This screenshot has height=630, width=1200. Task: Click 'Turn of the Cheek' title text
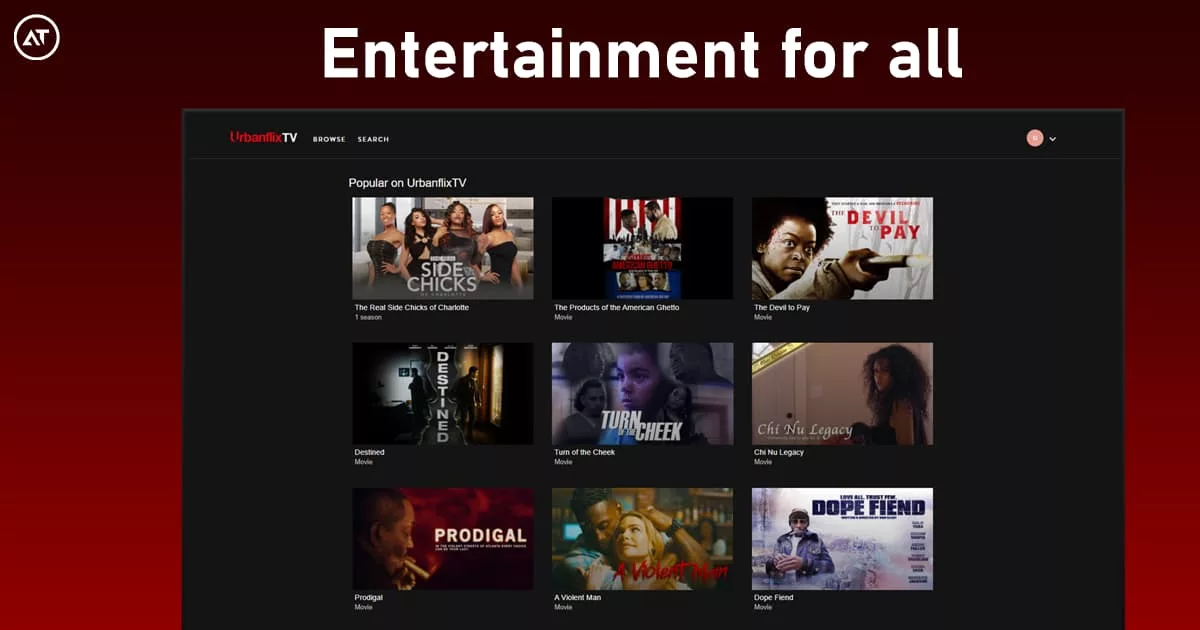(x=585, y=452)
